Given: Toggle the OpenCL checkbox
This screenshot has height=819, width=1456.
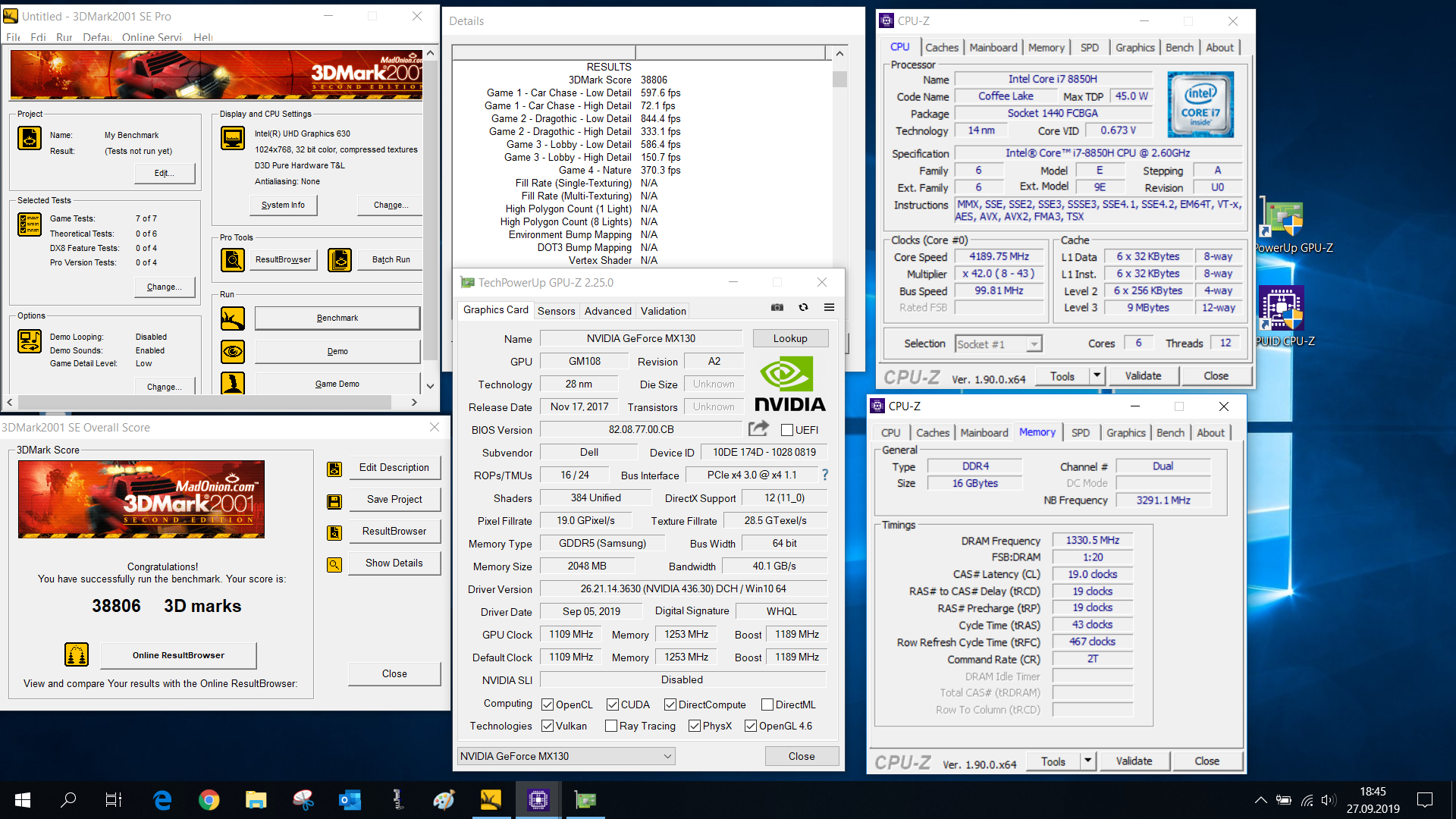Looking at the screenshot, I should [x=548, y=704].
